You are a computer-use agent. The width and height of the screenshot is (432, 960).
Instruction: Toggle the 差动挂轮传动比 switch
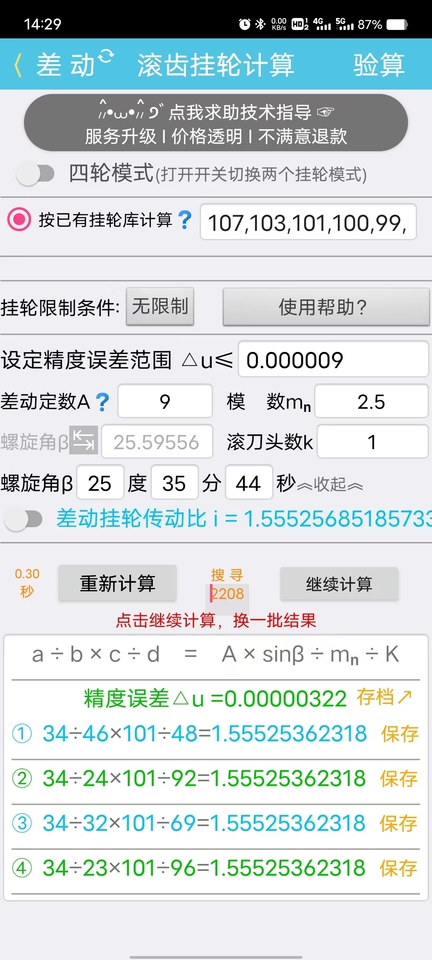click(x=23, y=520)
